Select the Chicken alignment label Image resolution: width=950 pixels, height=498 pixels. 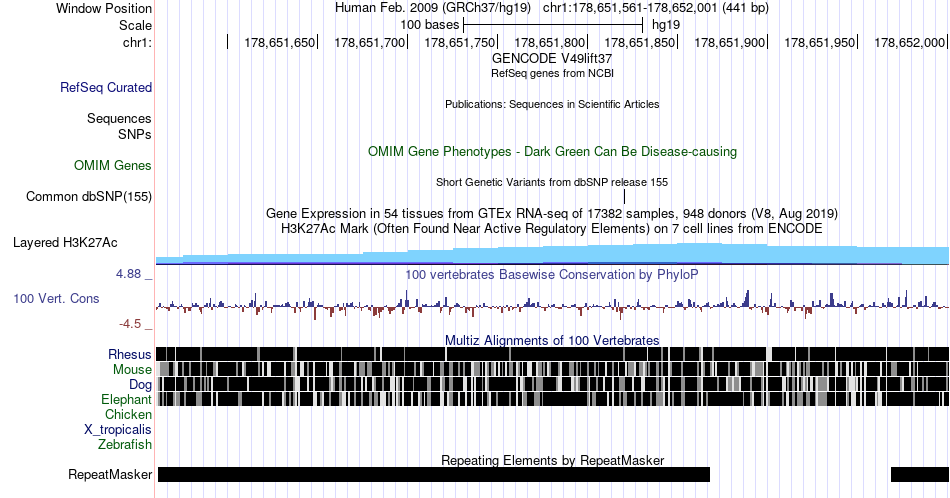128,414
